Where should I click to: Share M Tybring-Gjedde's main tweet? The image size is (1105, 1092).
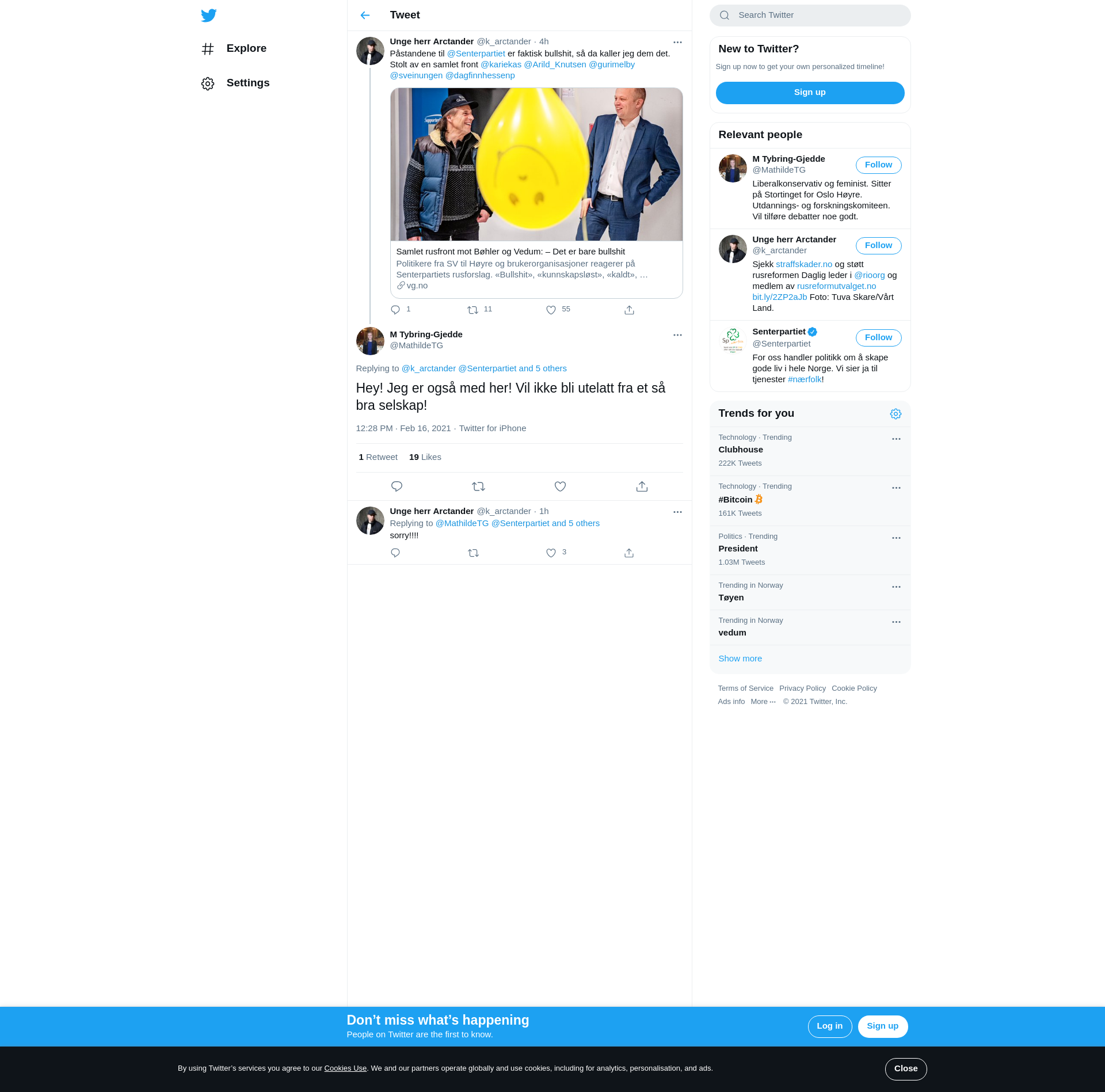[x=642, y=486]
